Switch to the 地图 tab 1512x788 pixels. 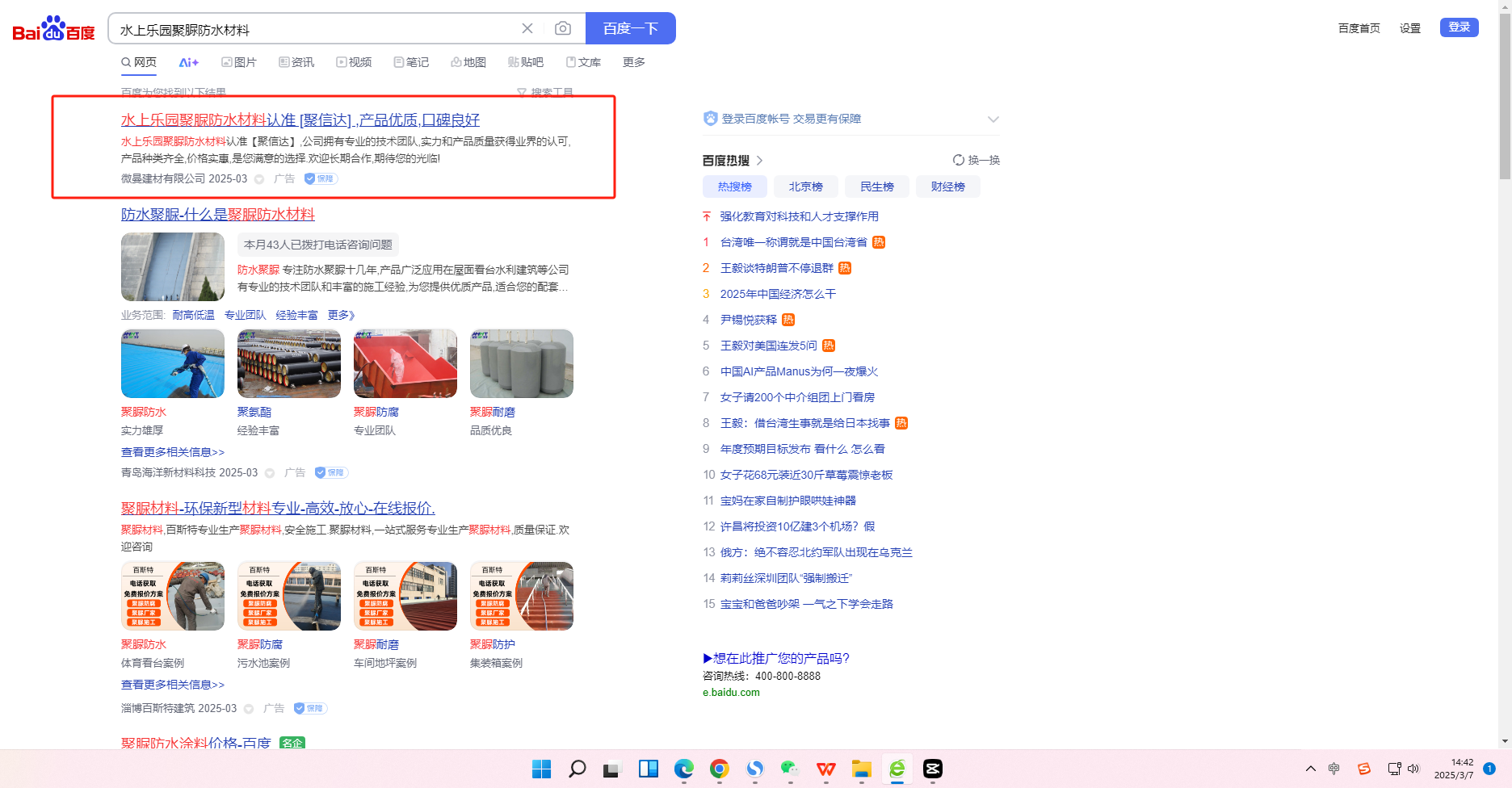[x=468, y=62]
